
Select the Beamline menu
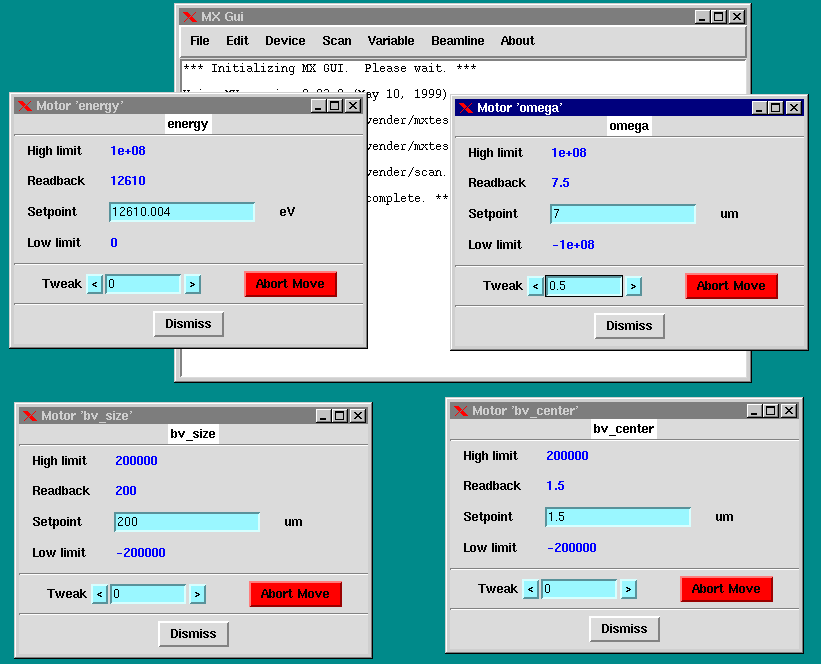[x=458, y=41]
